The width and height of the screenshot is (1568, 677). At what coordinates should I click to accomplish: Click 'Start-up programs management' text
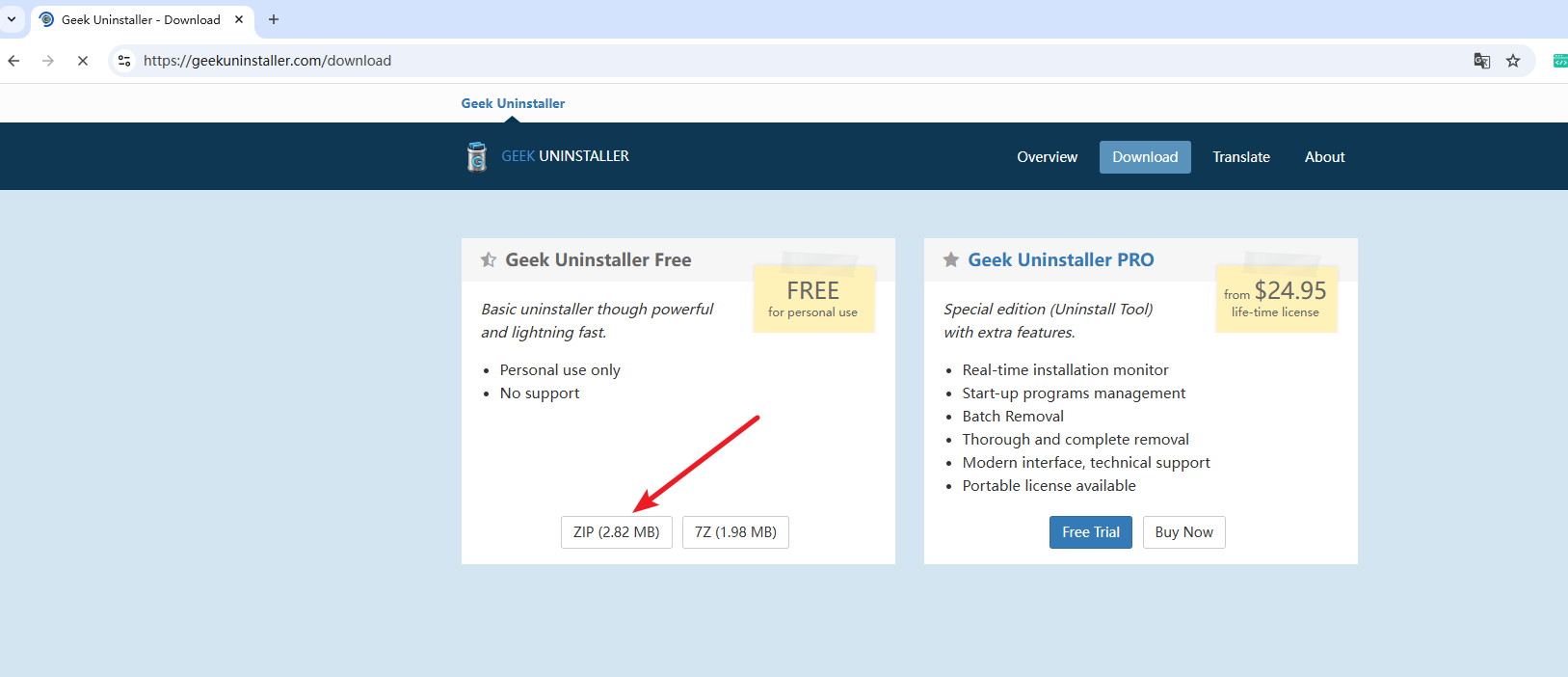coord(1074,393)
